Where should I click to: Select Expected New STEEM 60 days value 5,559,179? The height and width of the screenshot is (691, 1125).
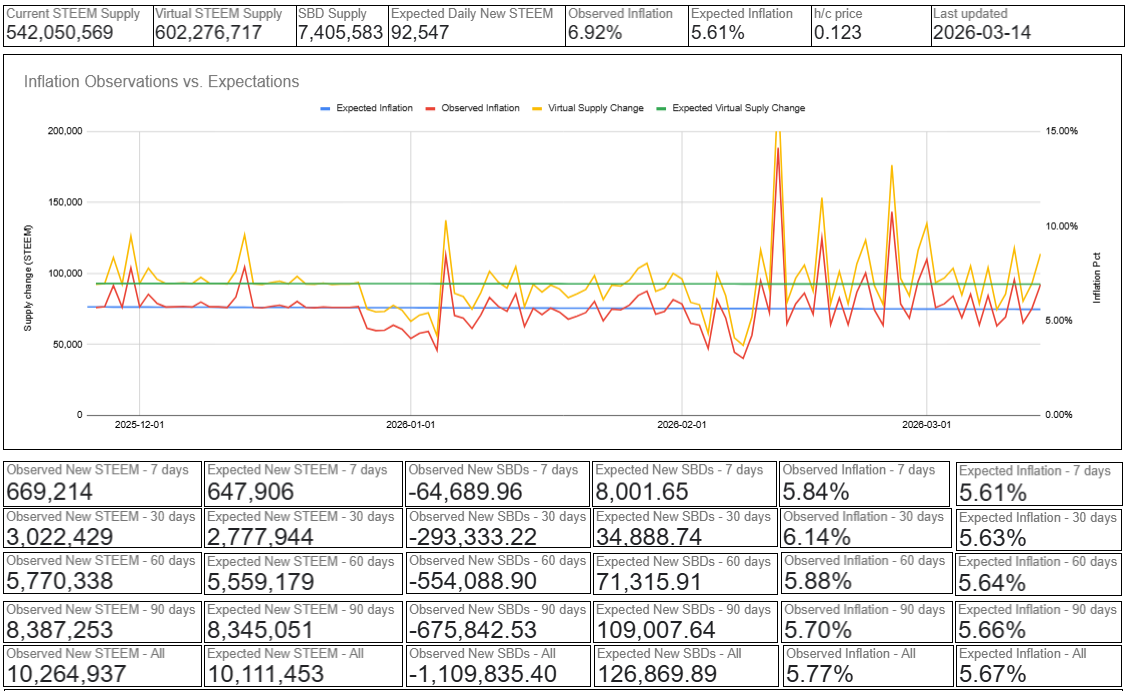tap(260, 582)
